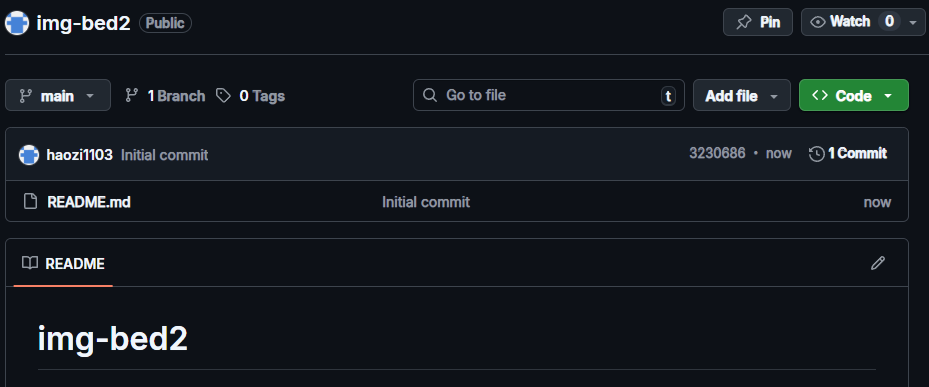The height and width of the screenshot is (387, 929).
Task: Open the green Code dropdown button
Action: coord(854,95)
